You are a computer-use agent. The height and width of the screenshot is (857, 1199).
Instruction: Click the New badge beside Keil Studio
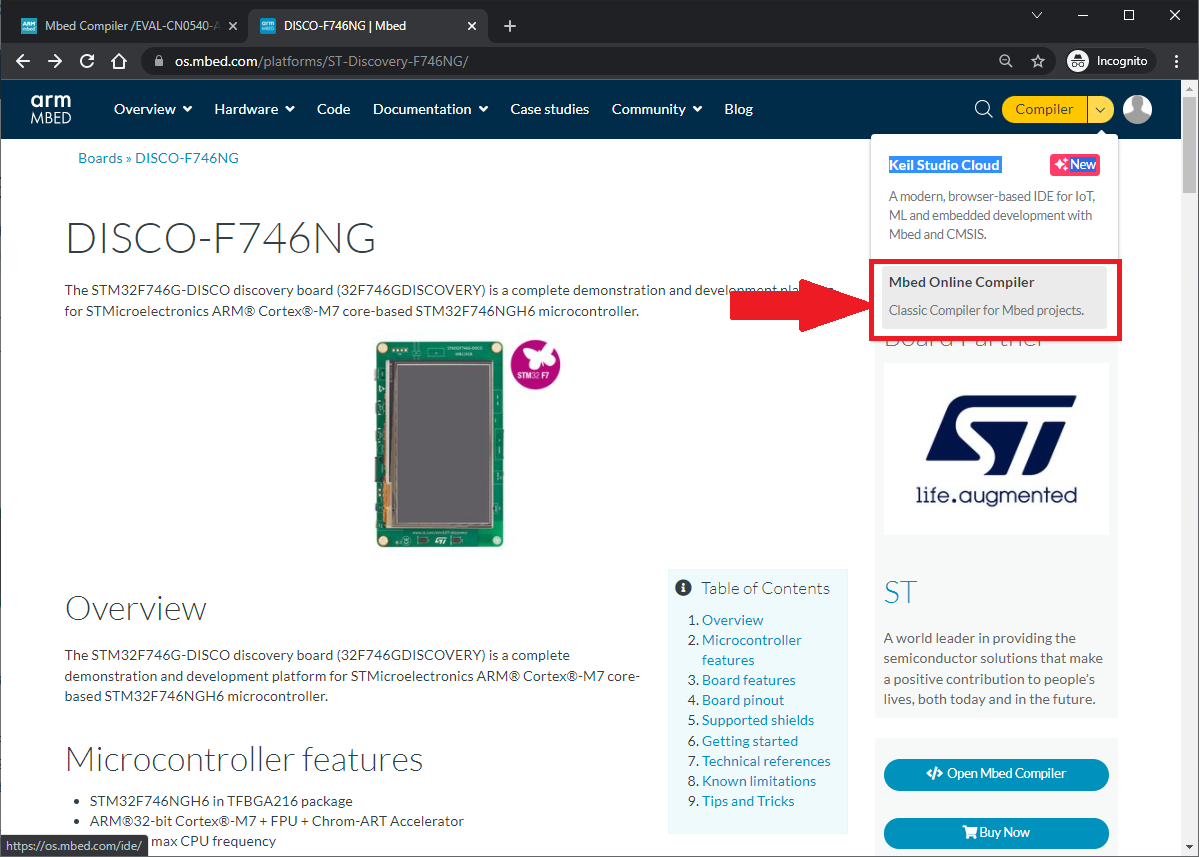(1074, 164)
